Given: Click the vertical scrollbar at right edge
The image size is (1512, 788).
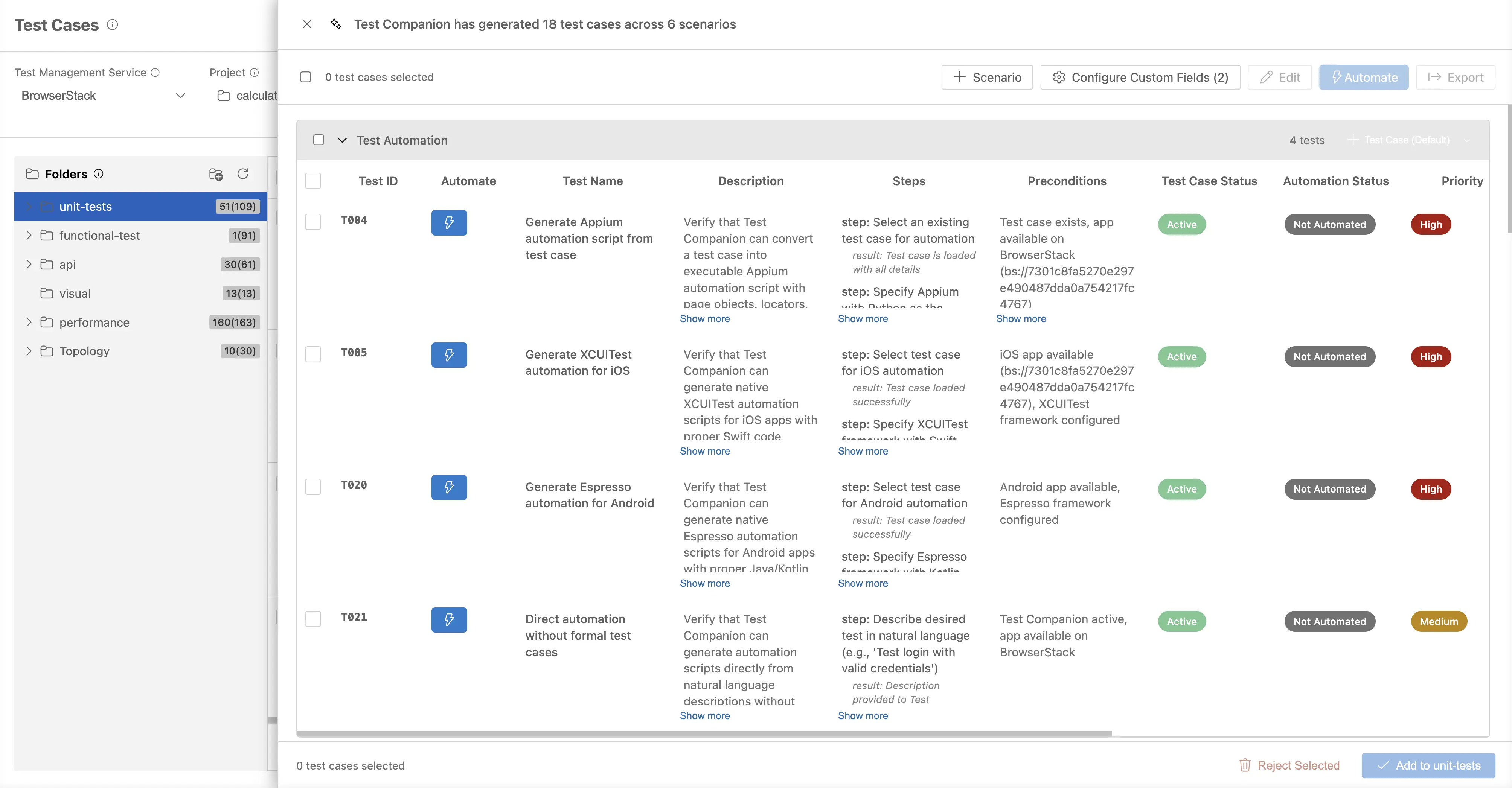Looking at the screenshot, I should (1509, 169).
